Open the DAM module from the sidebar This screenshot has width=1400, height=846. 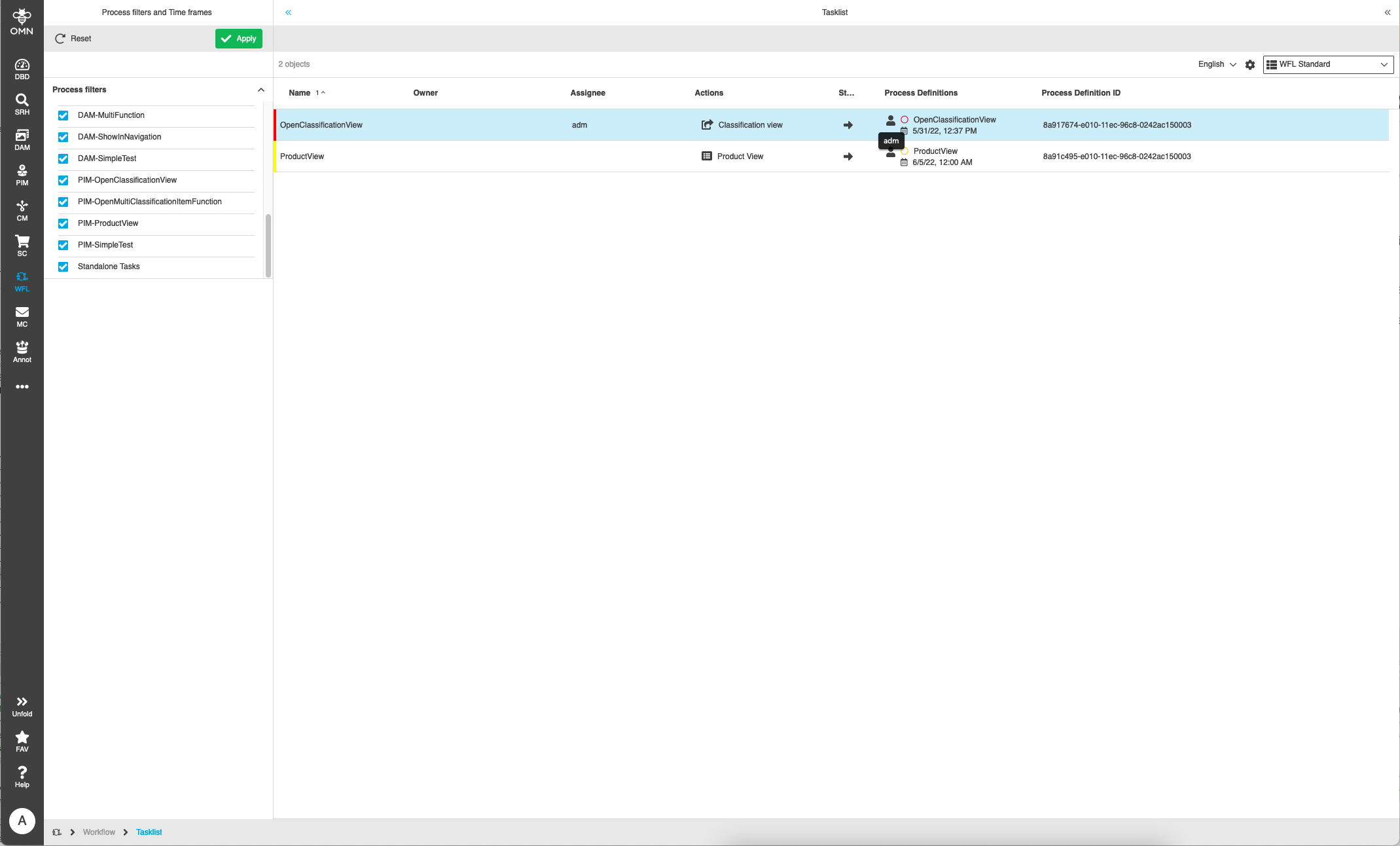22,139
